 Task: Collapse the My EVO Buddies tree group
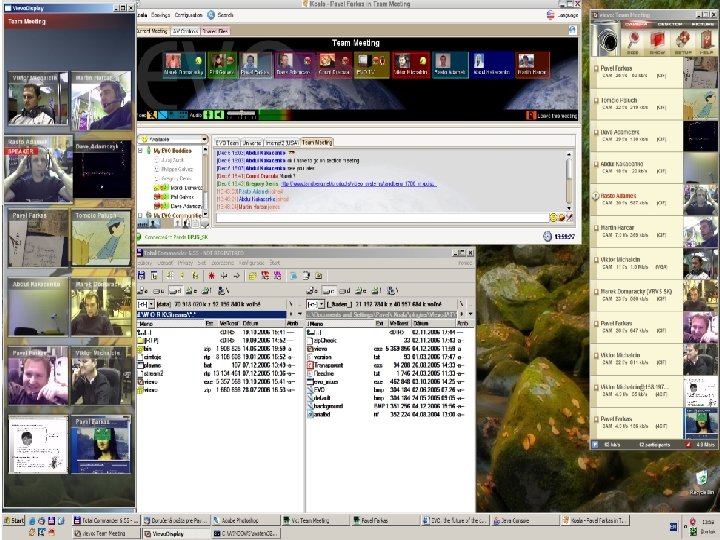point(141,150)
